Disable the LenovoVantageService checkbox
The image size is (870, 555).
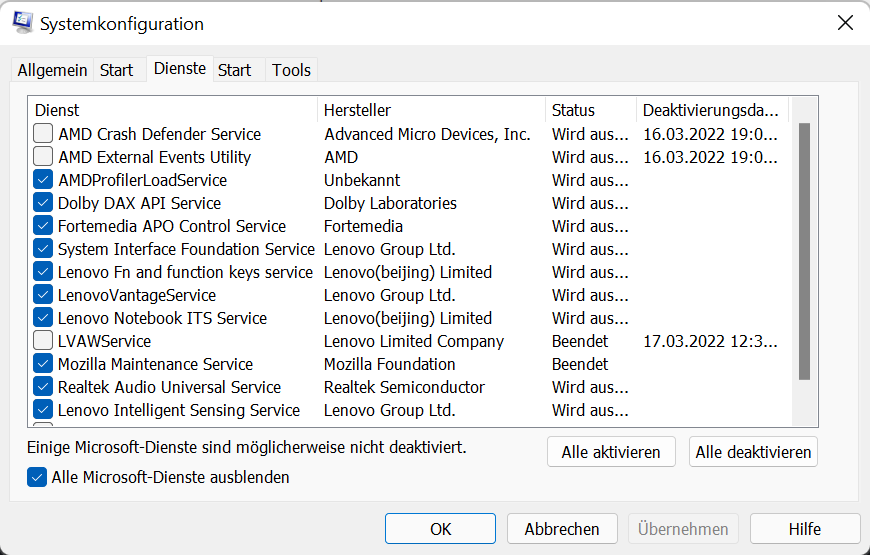click(x=43, y=295)
